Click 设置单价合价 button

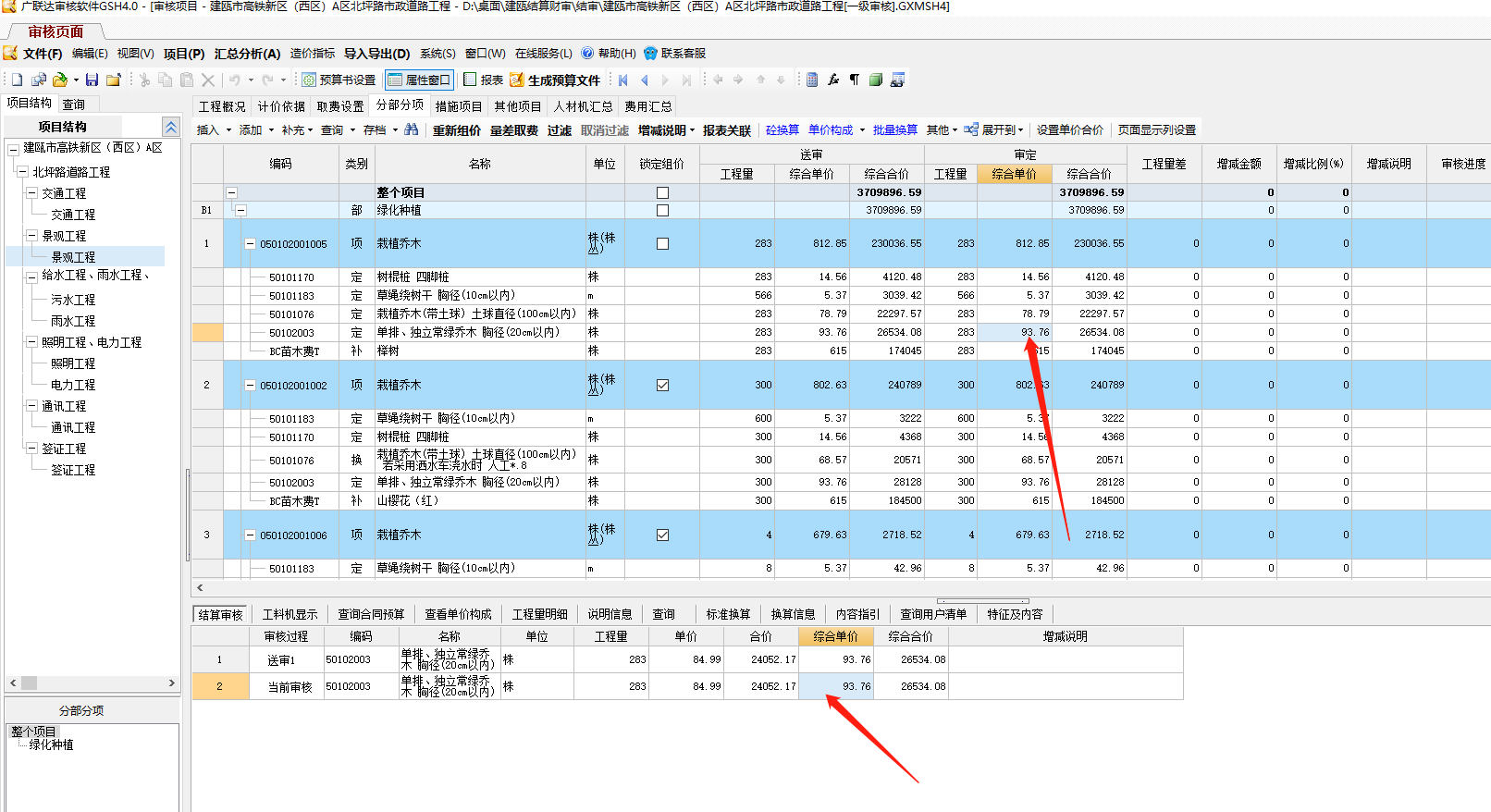[1070, 130]
